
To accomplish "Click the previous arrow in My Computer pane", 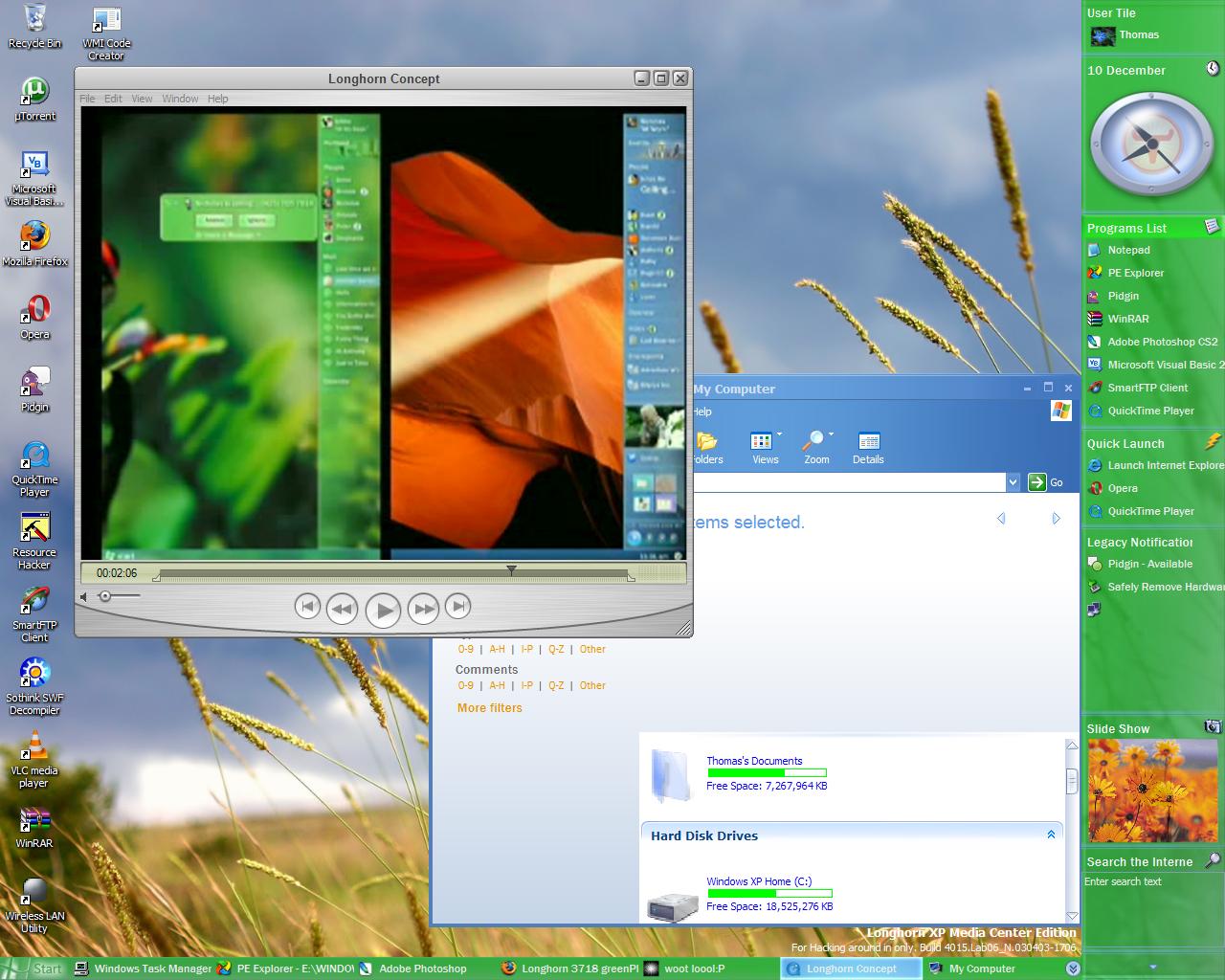I will [x=1001, y=519].
